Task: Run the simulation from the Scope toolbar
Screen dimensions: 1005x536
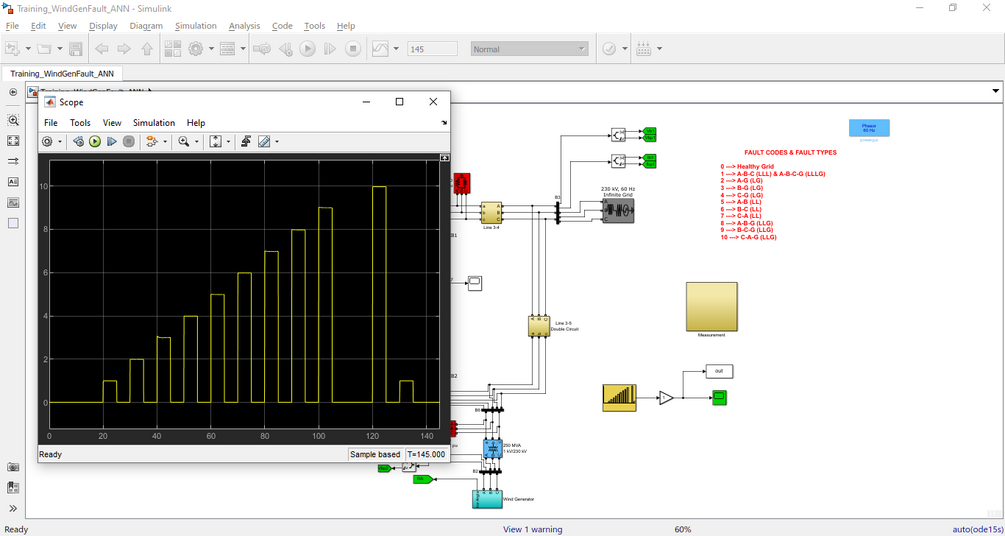Action: pyautogui.click(x=95, y=142)
